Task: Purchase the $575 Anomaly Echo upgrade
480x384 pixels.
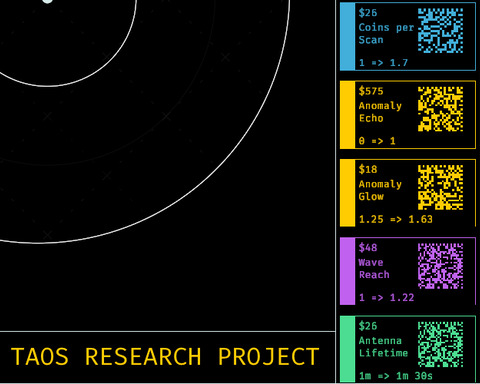Action: coord(408,115)
